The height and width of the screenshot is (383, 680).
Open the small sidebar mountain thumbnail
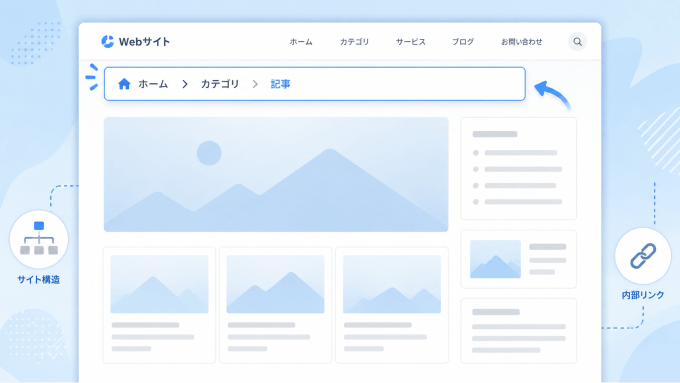pos(495,259)
